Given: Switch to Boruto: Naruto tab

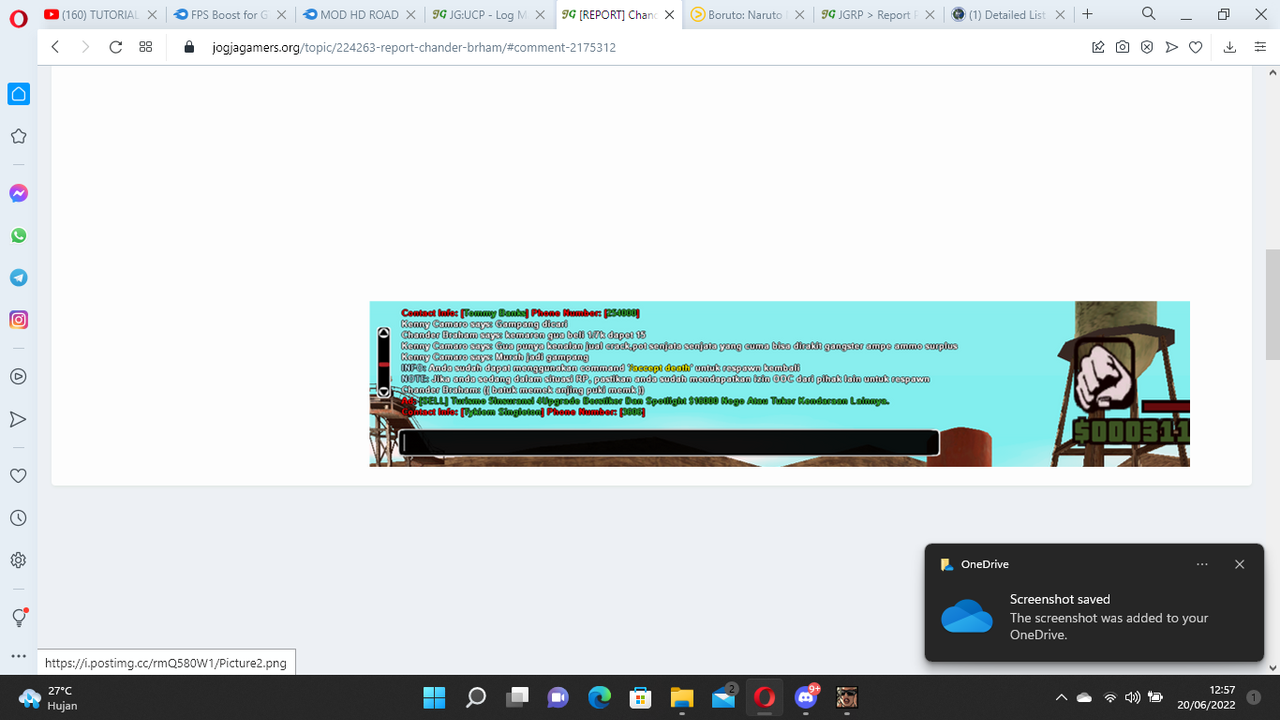Looking at the screenshot, I should 739,15.
